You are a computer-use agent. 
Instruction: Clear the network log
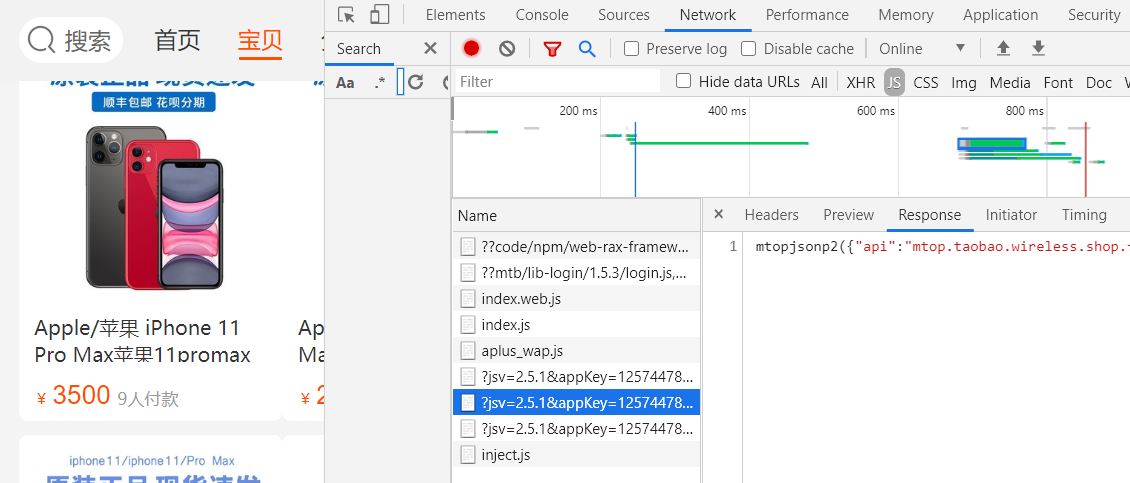507,48
